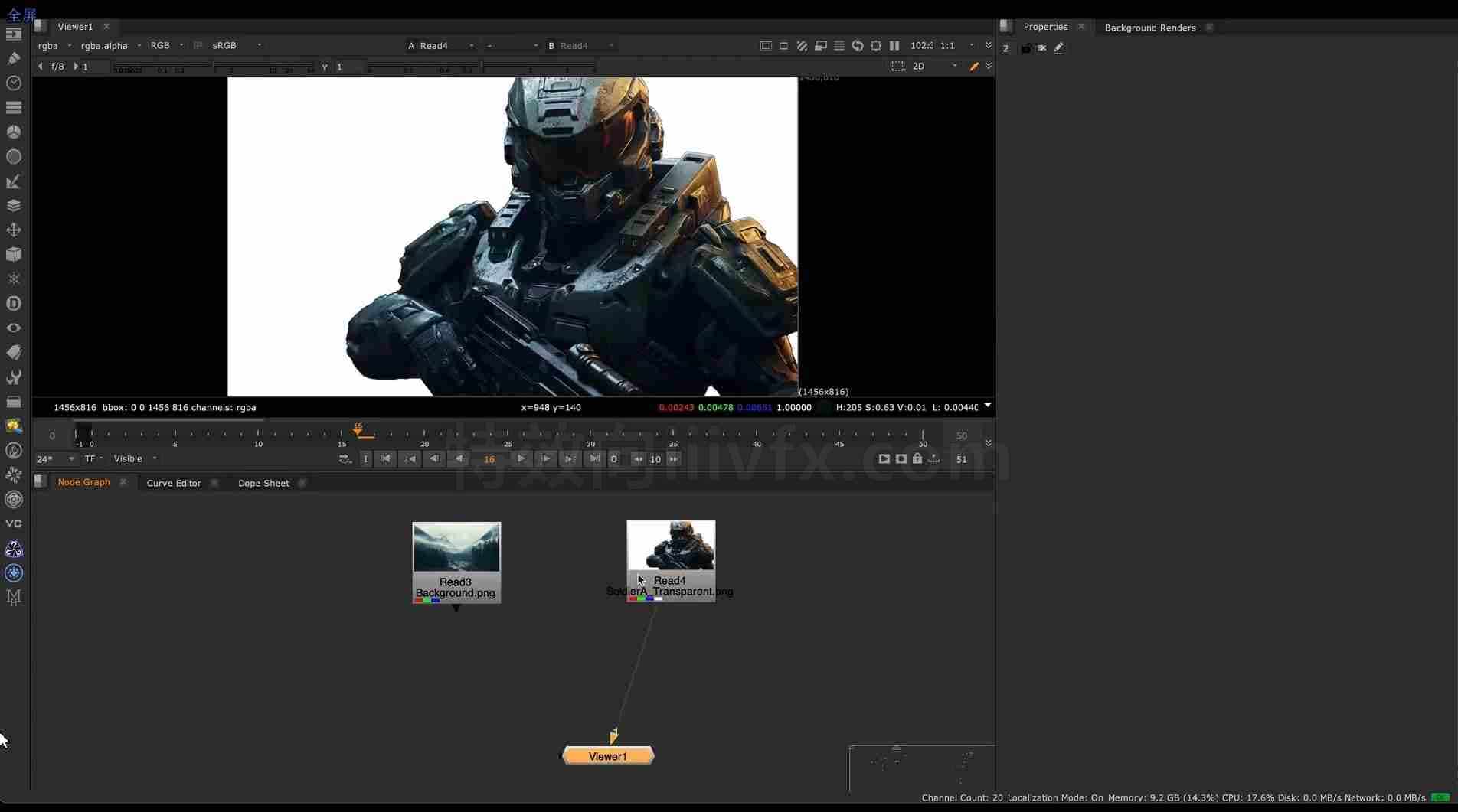Open the Channel nodes stacked-bars icon

tap(14, 107)
